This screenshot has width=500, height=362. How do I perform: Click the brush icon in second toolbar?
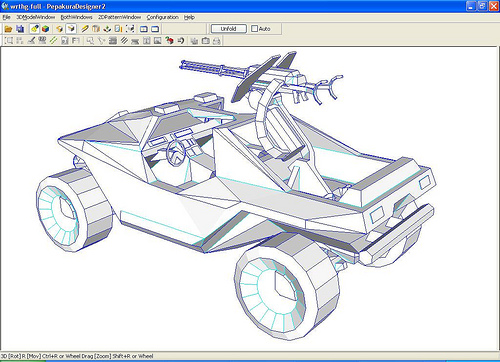click(31, 41)
